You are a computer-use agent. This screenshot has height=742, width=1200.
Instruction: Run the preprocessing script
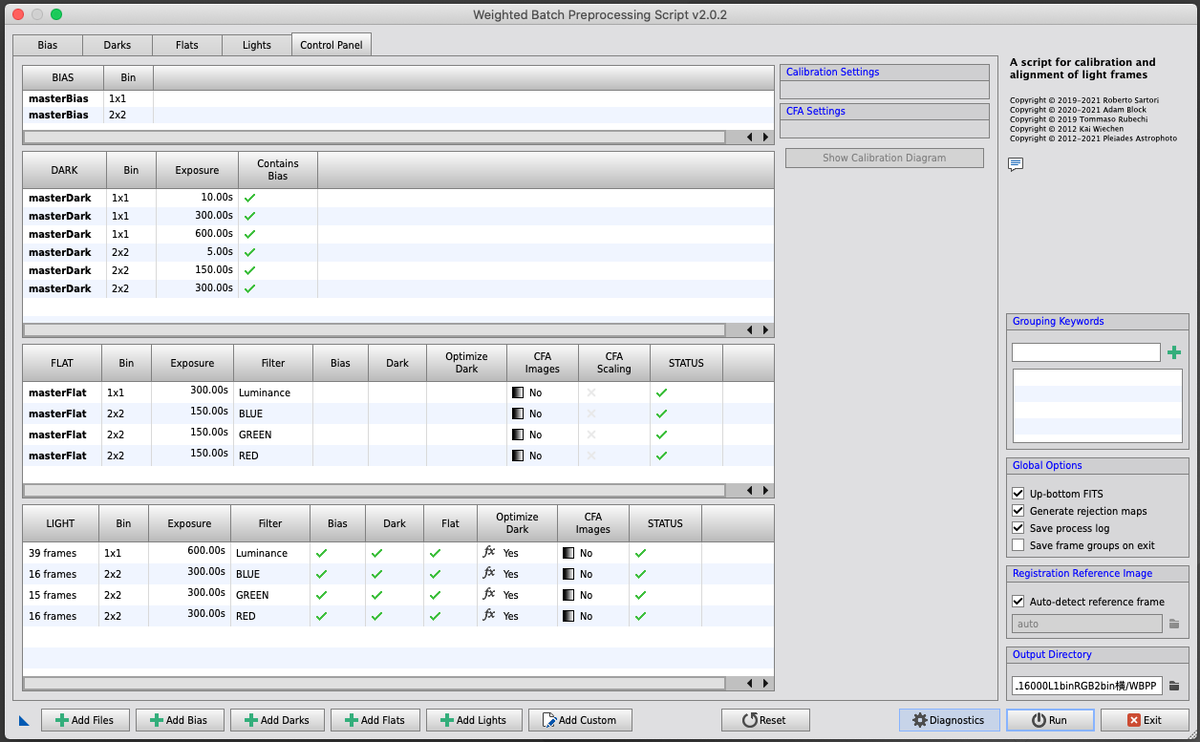1050,720
